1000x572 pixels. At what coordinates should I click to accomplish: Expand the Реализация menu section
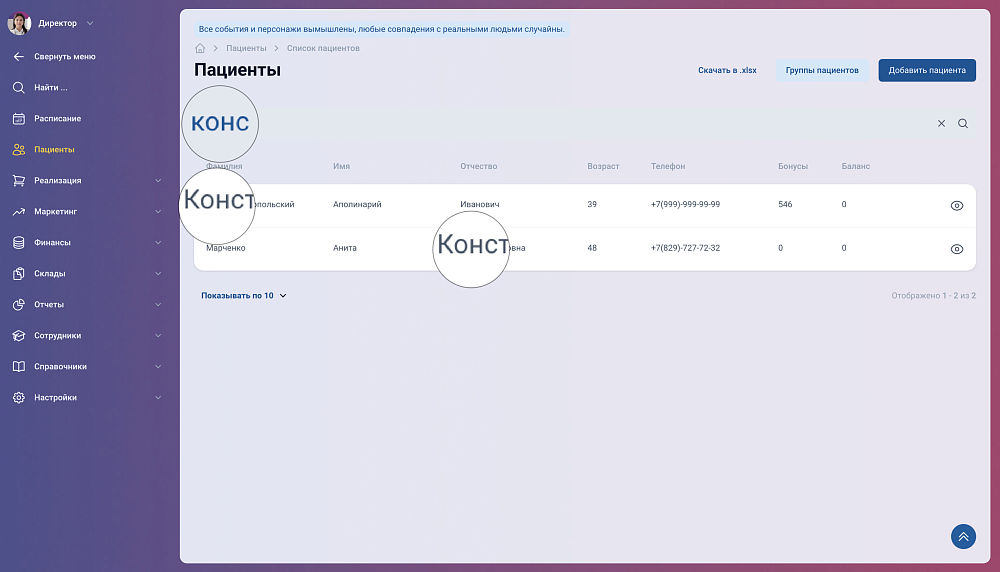[158, 181]
